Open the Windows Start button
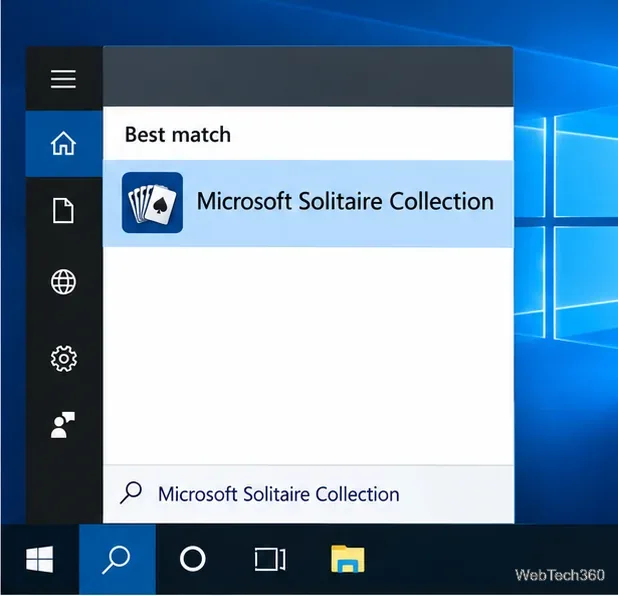 coord(39,559)
